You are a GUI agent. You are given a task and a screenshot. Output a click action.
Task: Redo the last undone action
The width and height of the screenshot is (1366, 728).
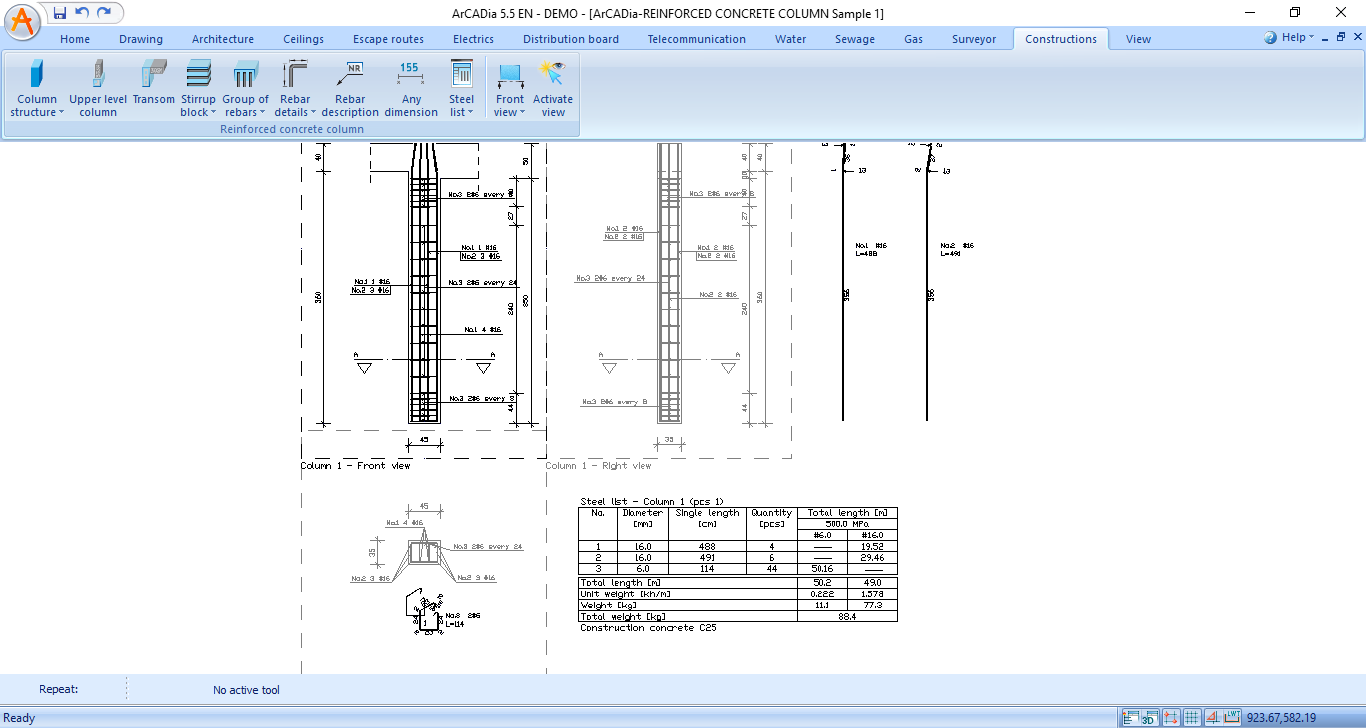point(104,13)
